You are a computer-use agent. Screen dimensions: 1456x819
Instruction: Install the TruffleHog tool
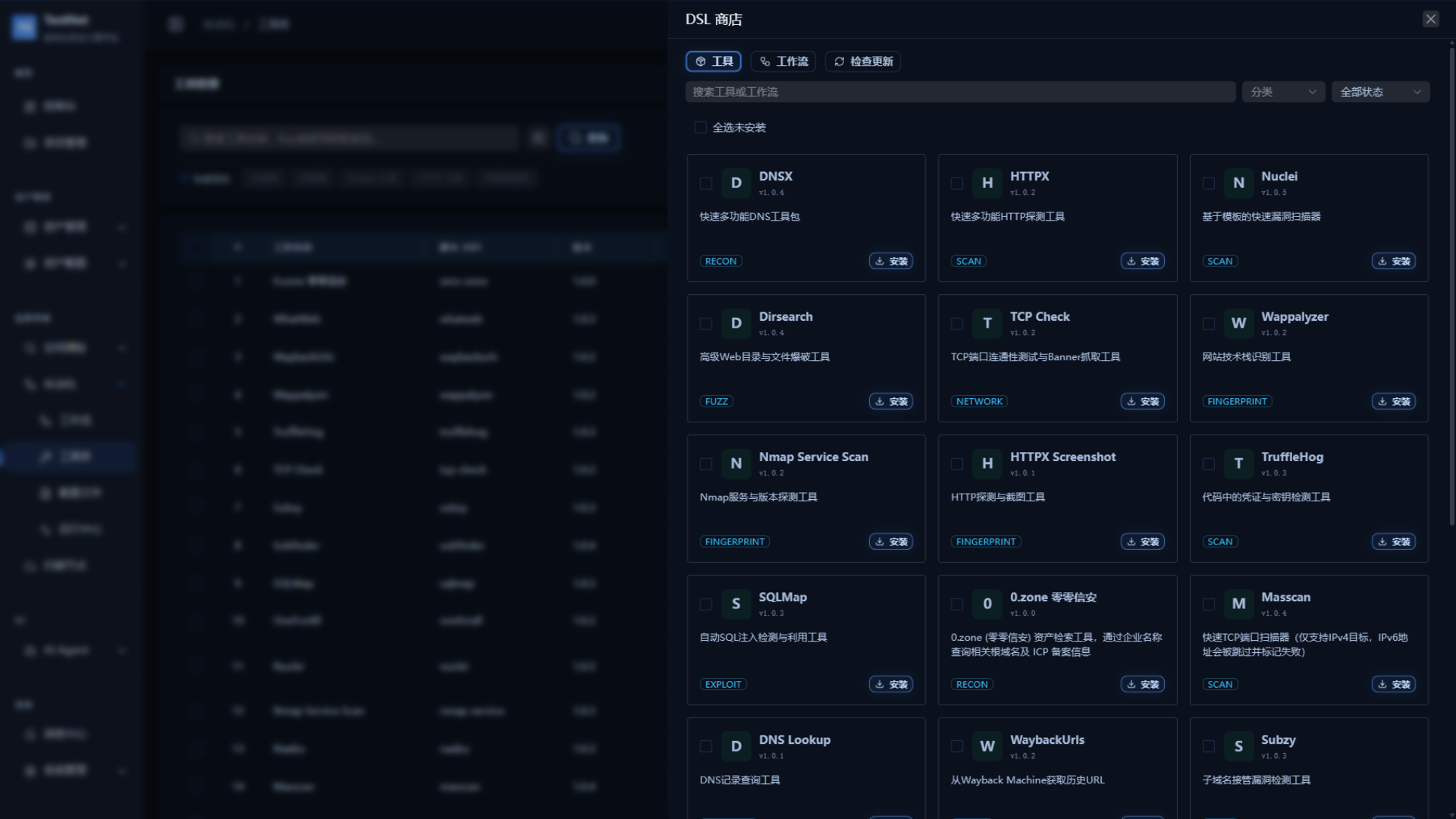point(1394,541)
